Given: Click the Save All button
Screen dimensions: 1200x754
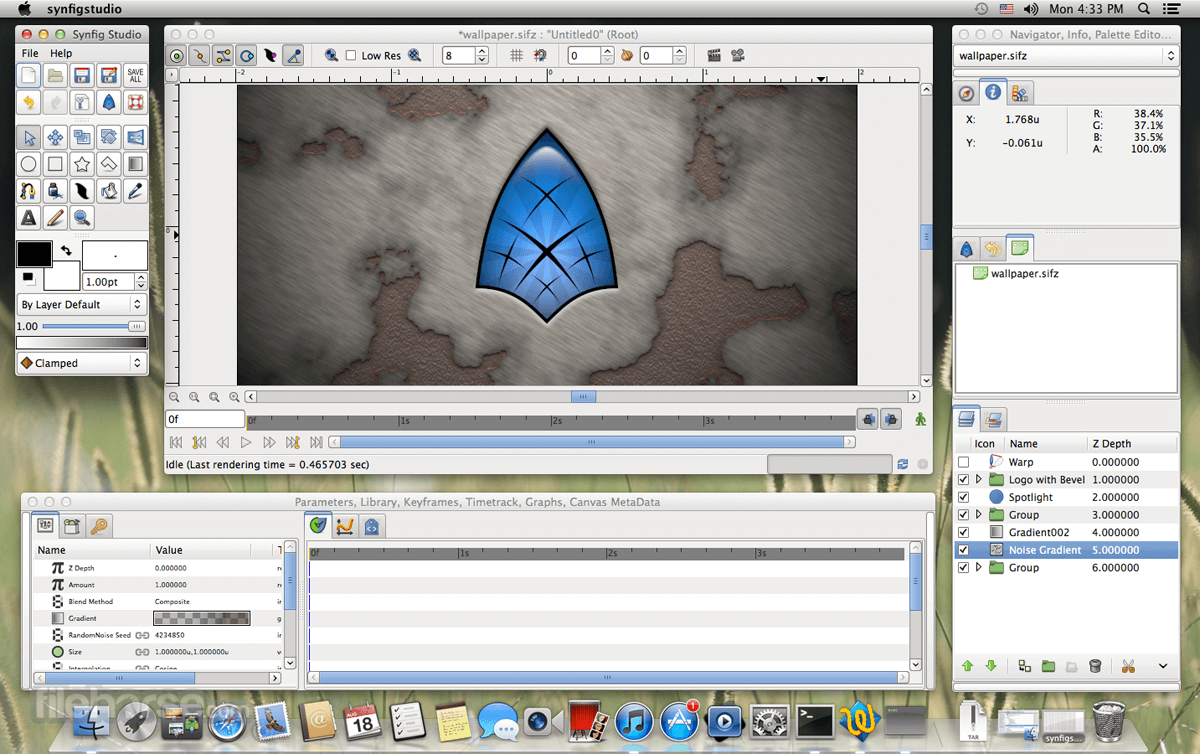Looking at the screenshot, I should pyautogui.click(x=135, y=75).
